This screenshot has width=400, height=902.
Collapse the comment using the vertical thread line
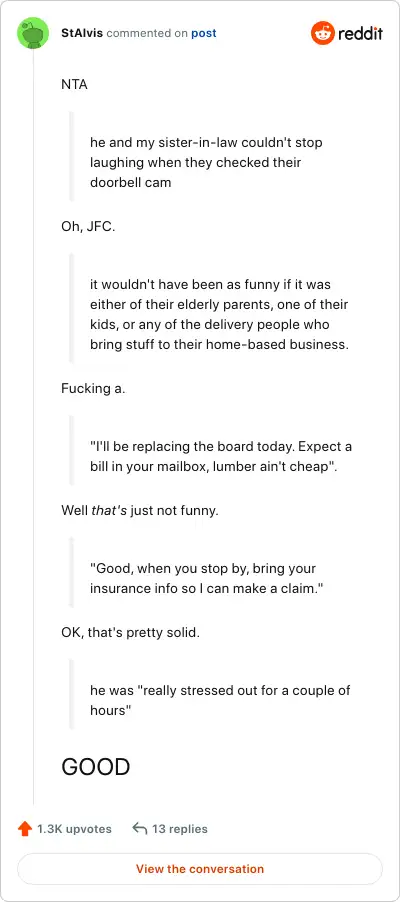click(33, 426)
